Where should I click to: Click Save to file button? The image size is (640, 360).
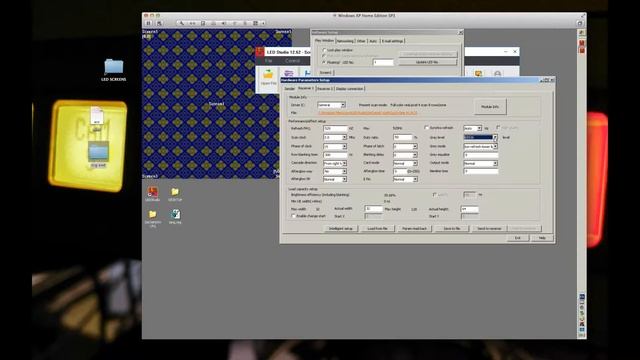click(451, 229)
